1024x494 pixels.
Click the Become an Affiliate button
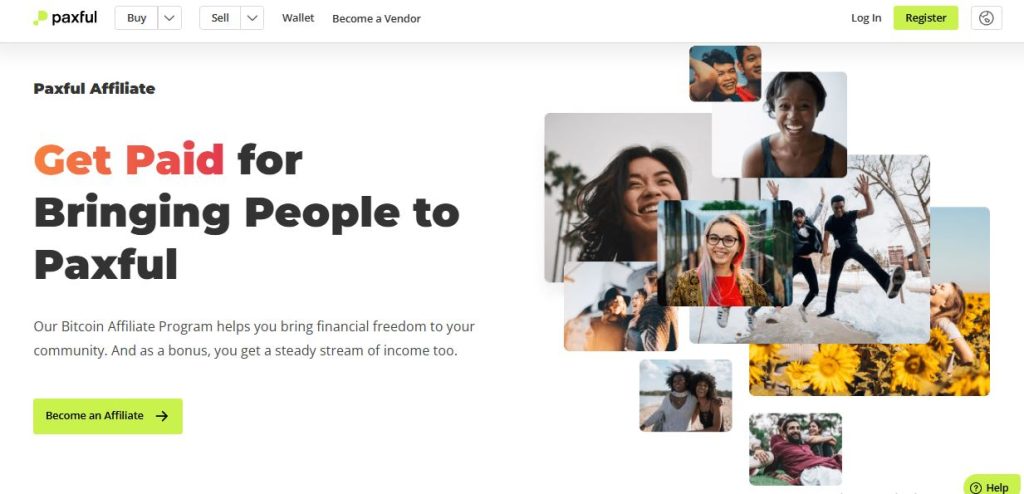pos(108,416)
